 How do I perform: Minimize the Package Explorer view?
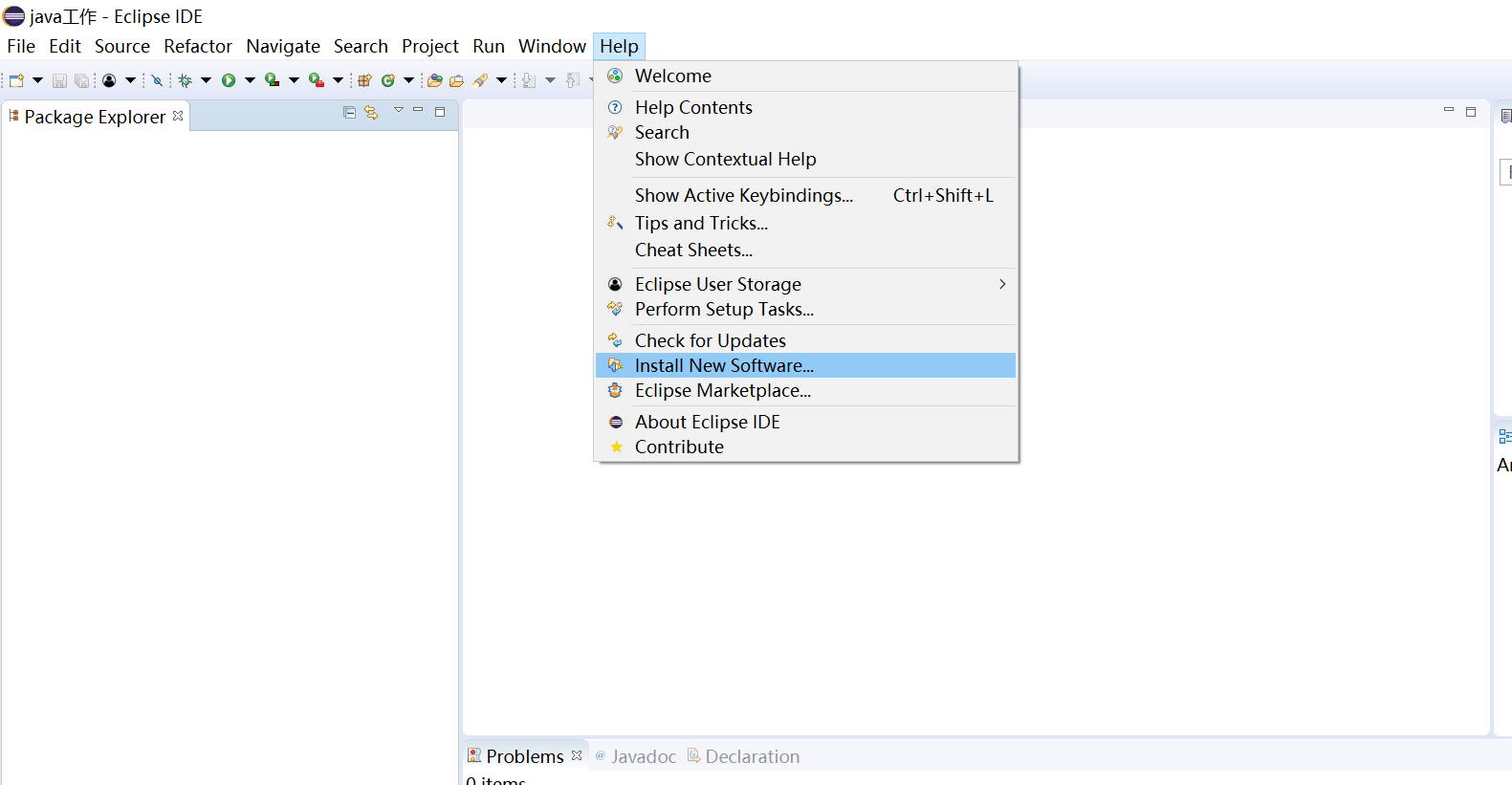[418, 109]
